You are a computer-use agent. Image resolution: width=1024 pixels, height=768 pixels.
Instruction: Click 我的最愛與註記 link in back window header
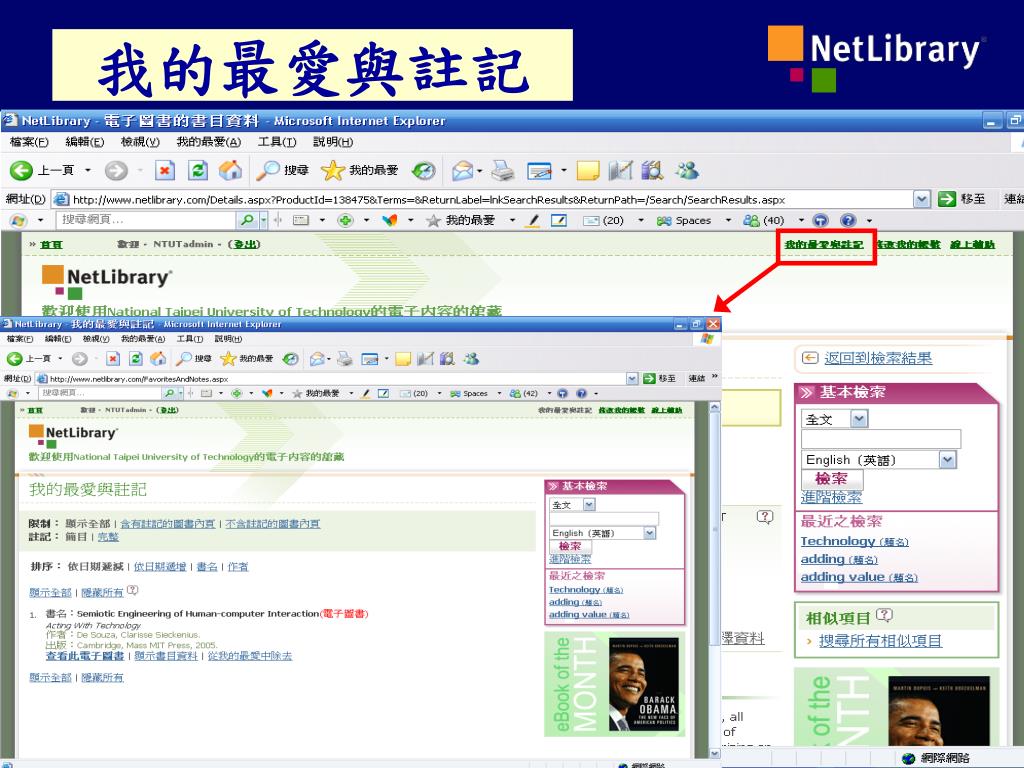click(x=824, y=244)
